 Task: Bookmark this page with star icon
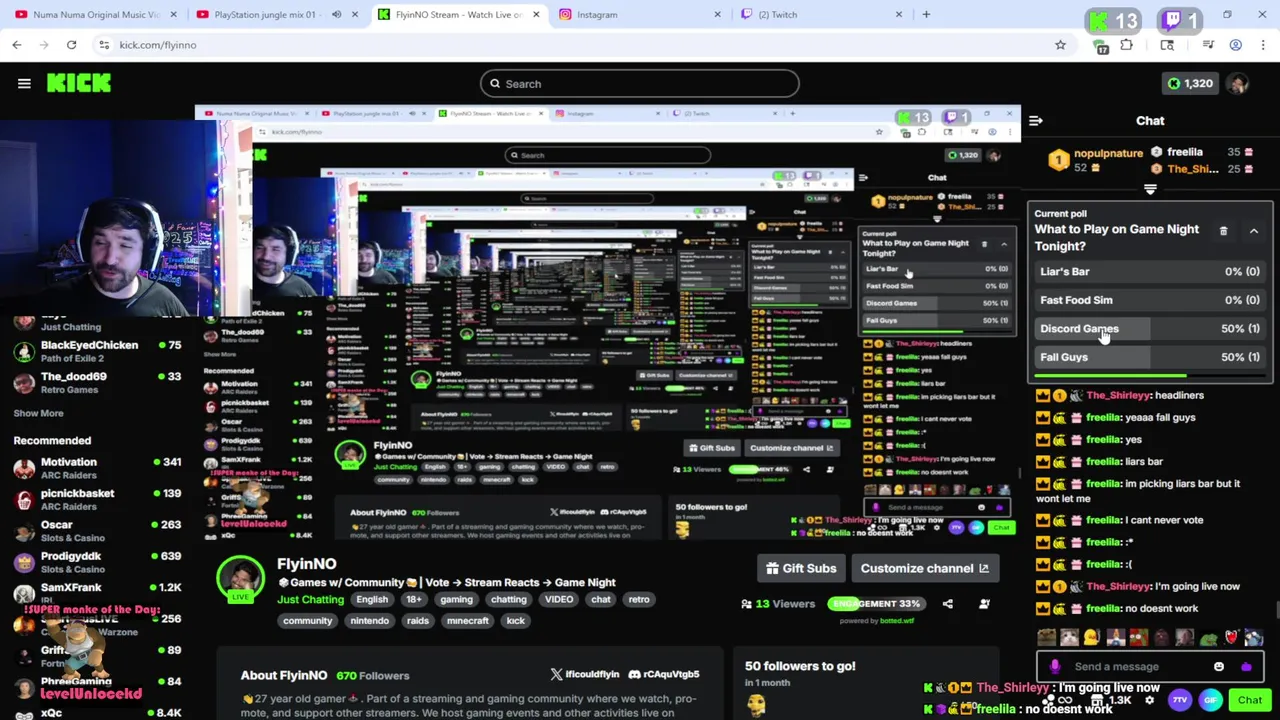click(1060, 45)
